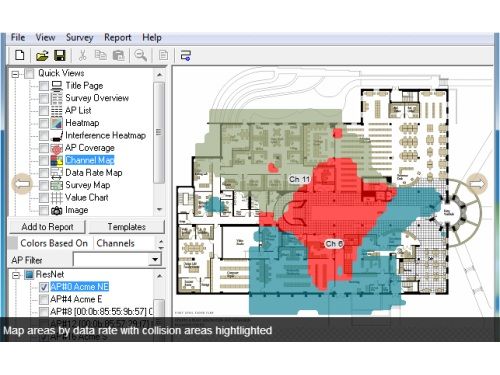The image size is (500, 375).
Task: Collapse the Quick Views tree node
Action: pyautogui.click(x=15, y=74)
